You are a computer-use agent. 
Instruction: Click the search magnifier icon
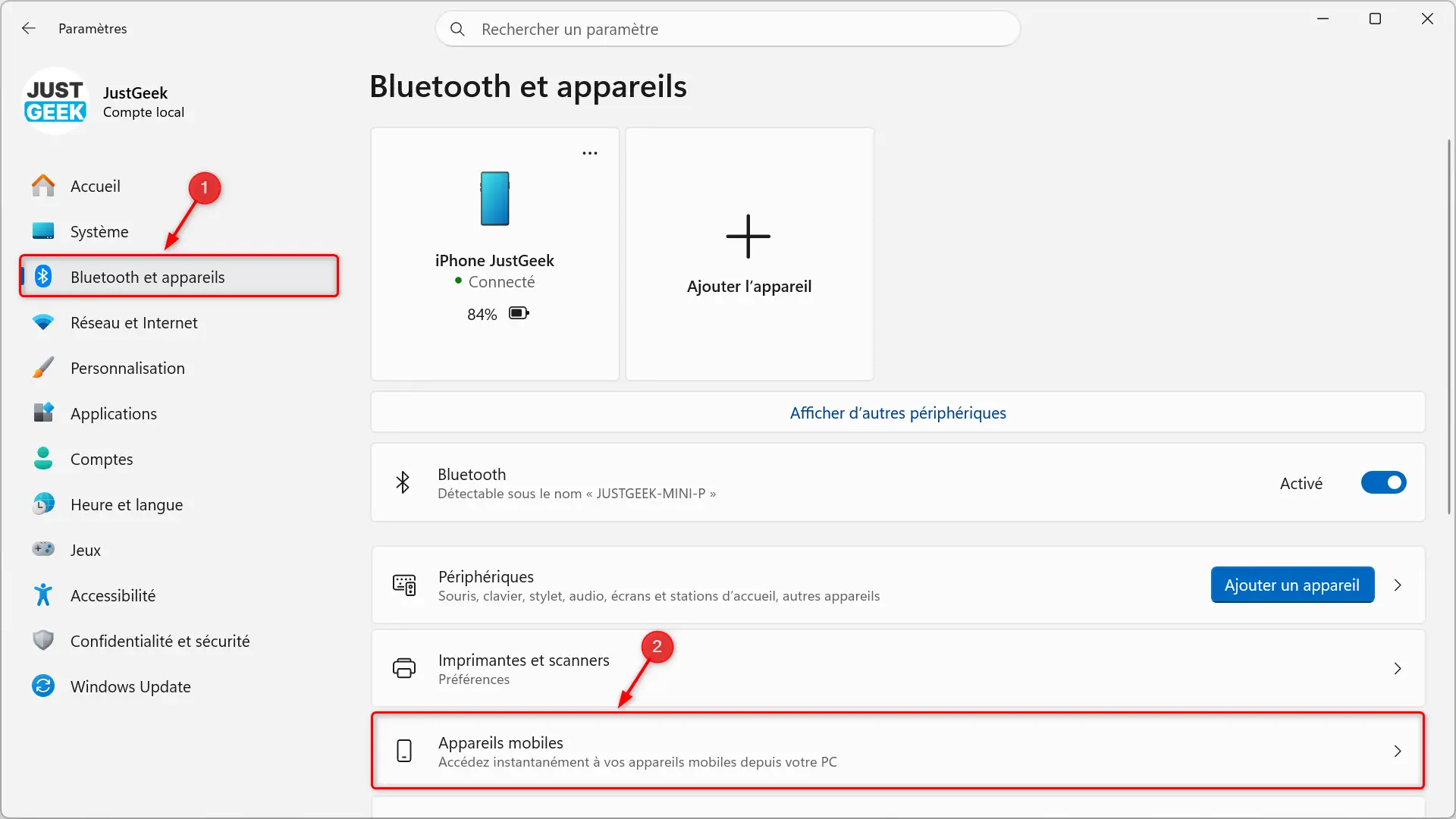click(457, 29)
